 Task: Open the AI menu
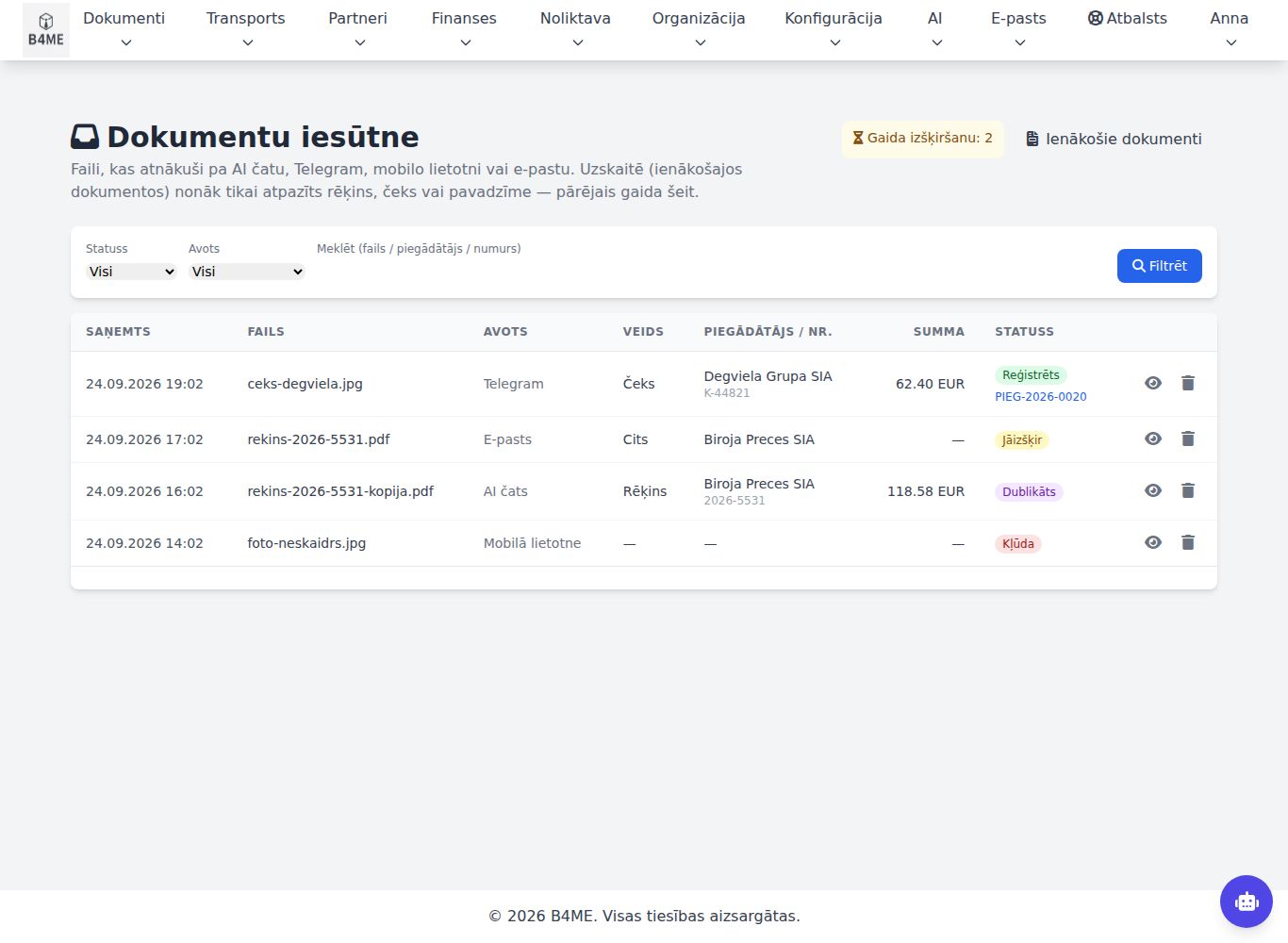click(935, 29)
